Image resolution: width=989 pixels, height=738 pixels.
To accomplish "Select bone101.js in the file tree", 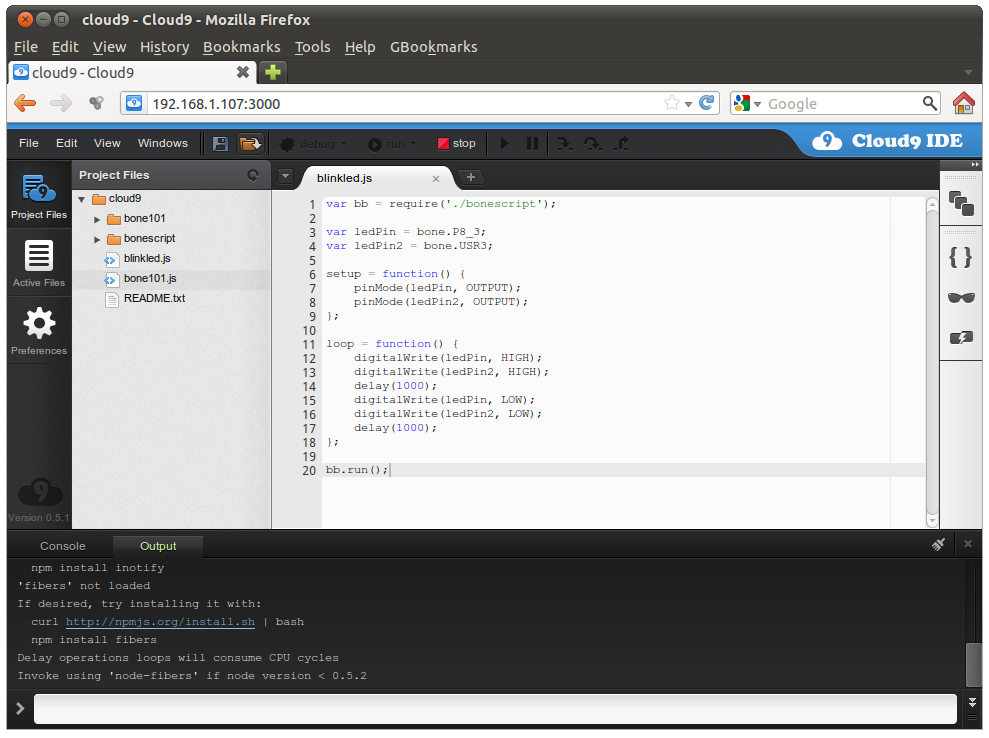I will 150,279.
